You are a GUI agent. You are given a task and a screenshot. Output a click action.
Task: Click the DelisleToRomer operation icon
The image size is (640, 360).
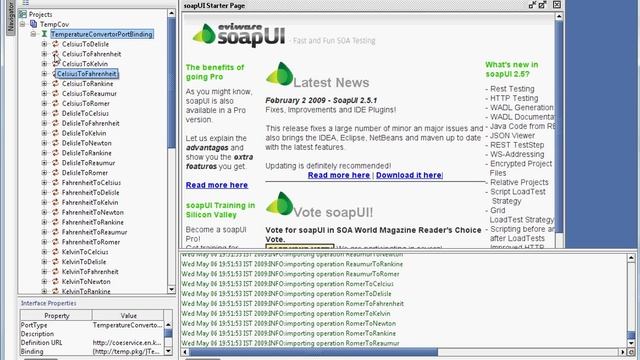(56, 173)
